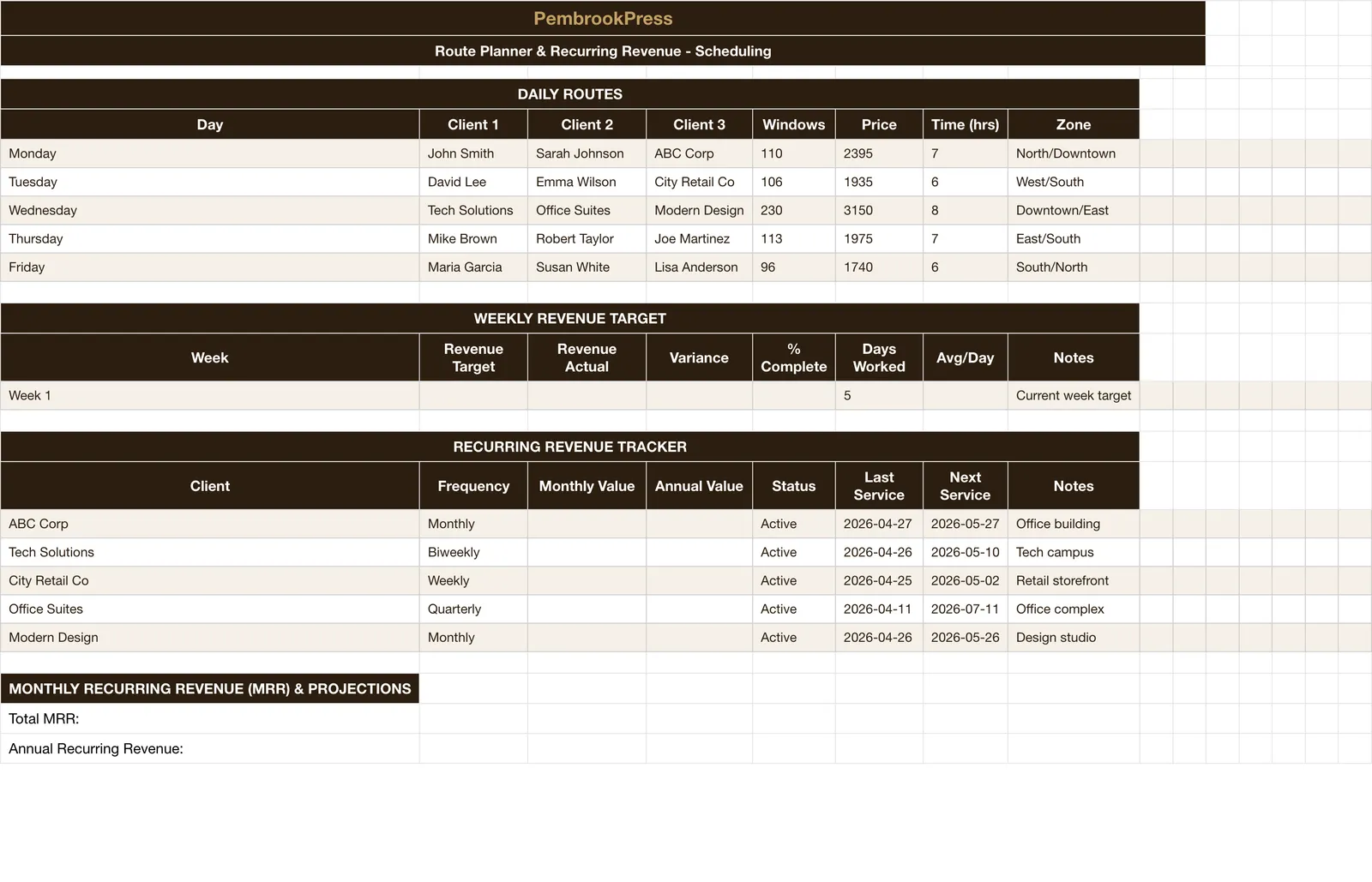Click the Revenue Actual column header
Image resolution: width=1372 pixels, height=882 pixels.
coord(587,357)
